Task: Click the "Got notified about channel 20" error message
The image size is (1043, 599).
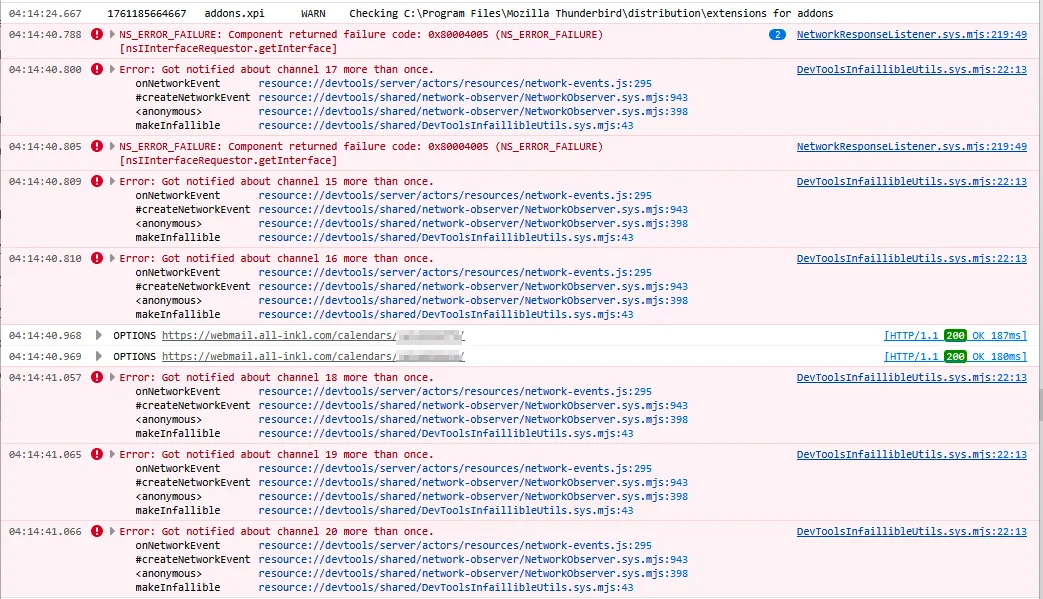Action: pyautogui.click(x=276, y=531)
